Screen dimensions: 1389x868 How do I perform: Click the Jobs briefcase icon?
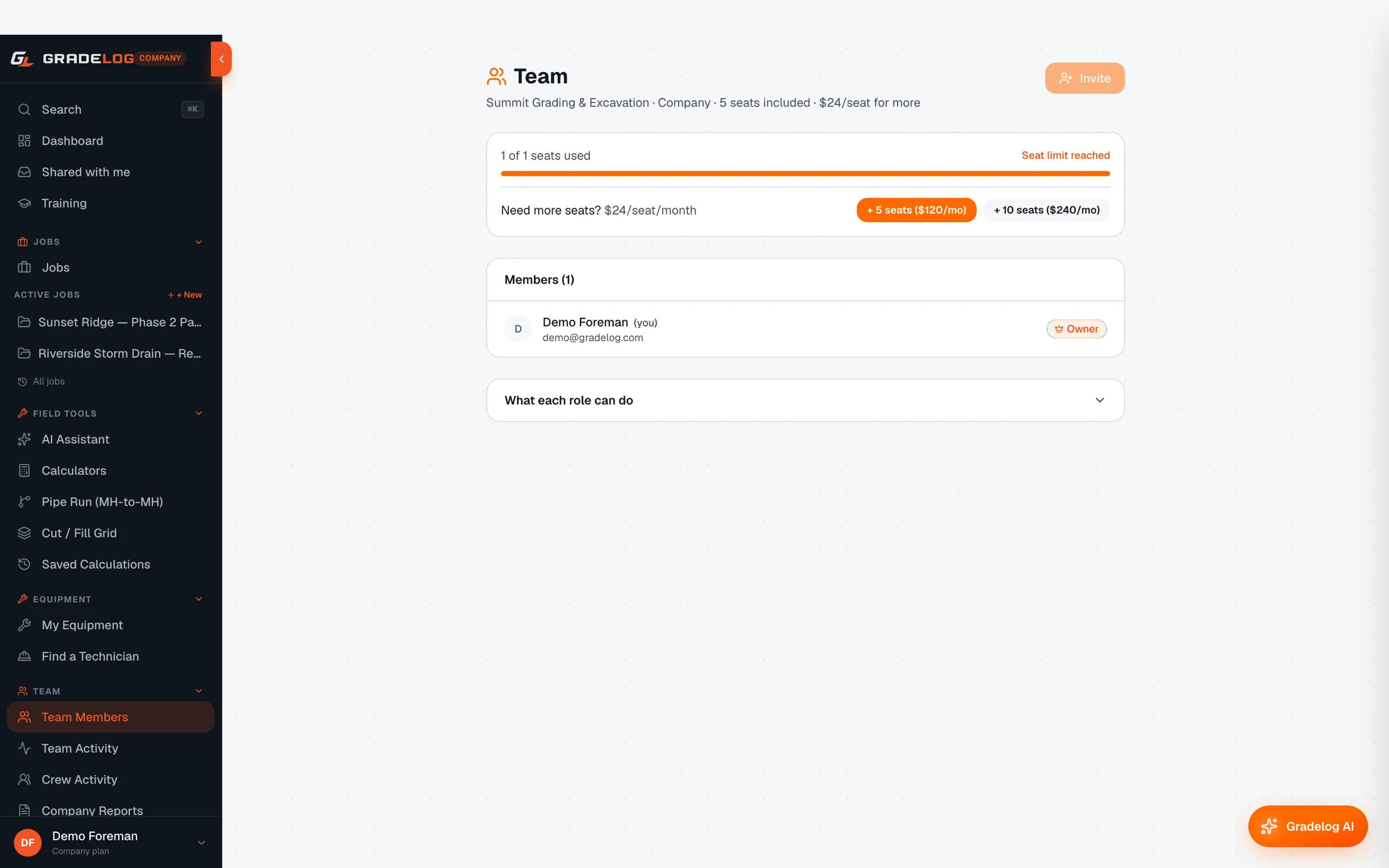pos(24,267)
